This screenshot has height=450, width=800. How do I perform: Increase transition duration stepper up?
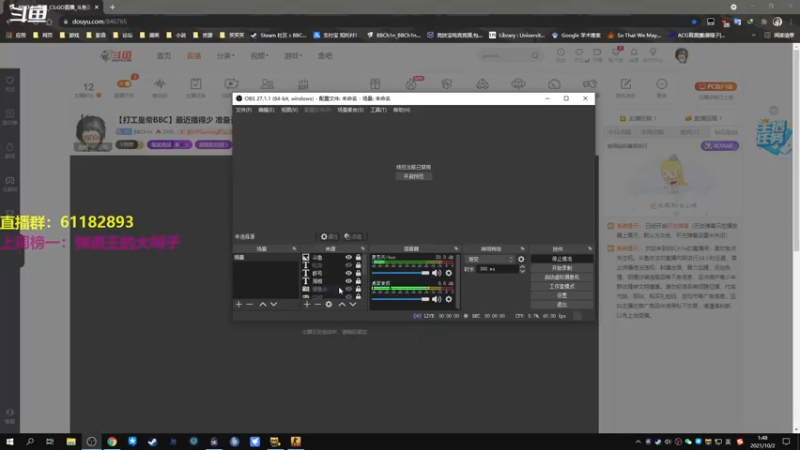point(522,267)
